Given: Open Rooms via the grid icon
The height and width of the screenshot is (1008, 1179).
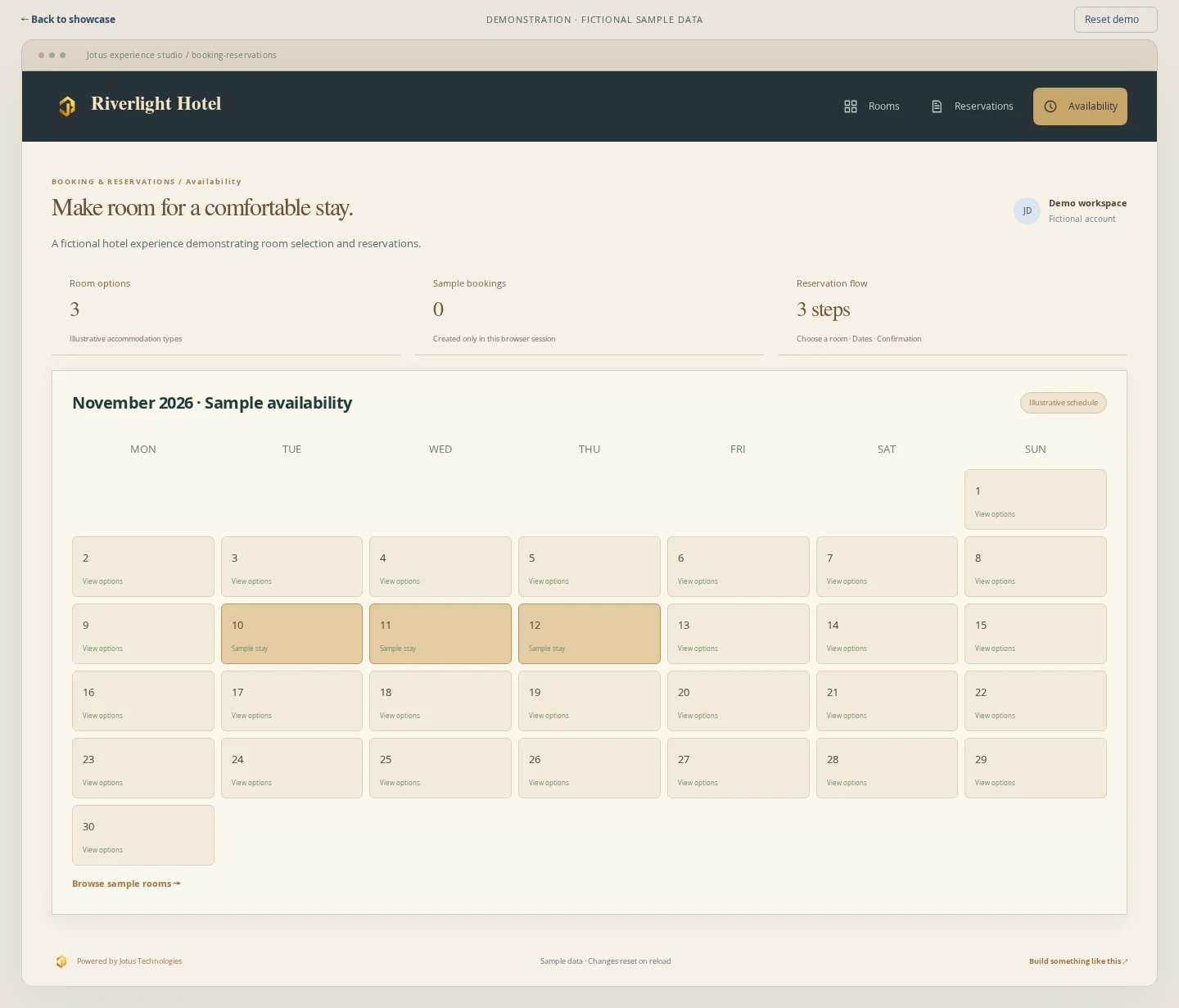Looking at the screenshot, I should click(x=851, y=106).
